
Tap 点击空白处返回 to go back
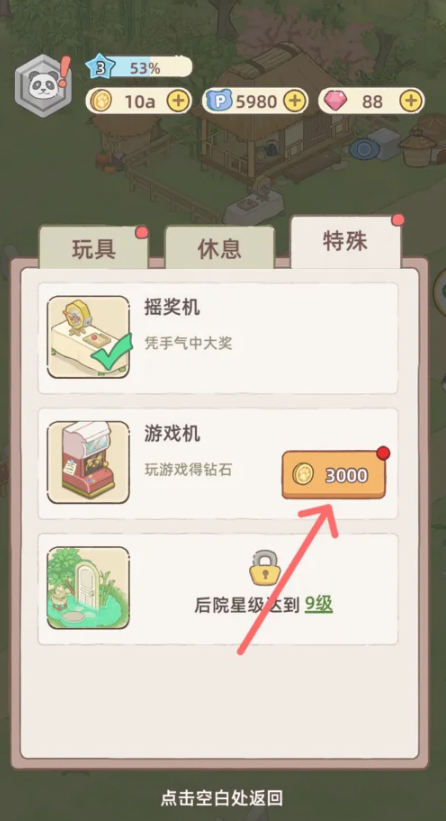click(x=222, y=798)
